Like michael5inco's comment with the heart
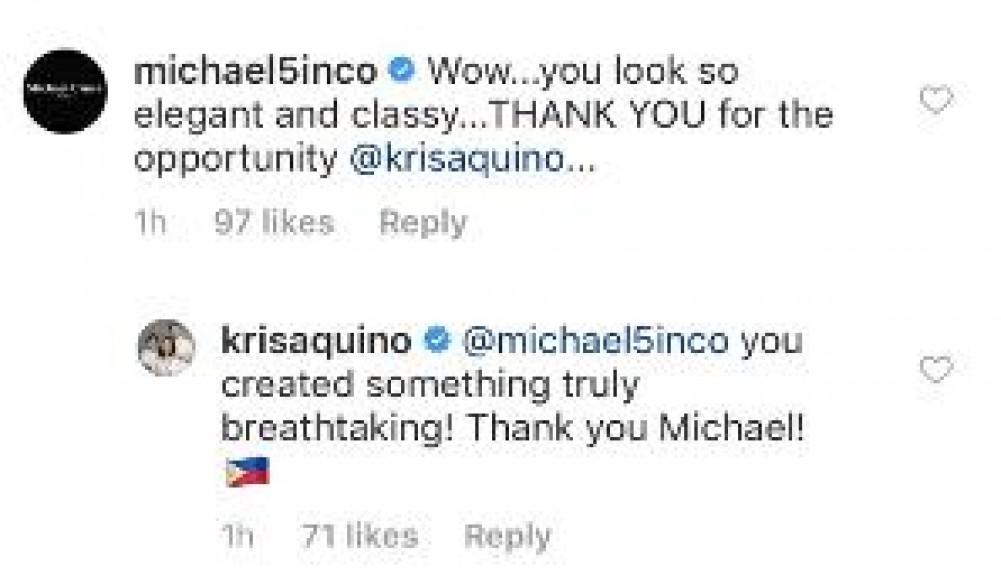The width and height of the screenshot is (1001, 585). tap(935, 100)
